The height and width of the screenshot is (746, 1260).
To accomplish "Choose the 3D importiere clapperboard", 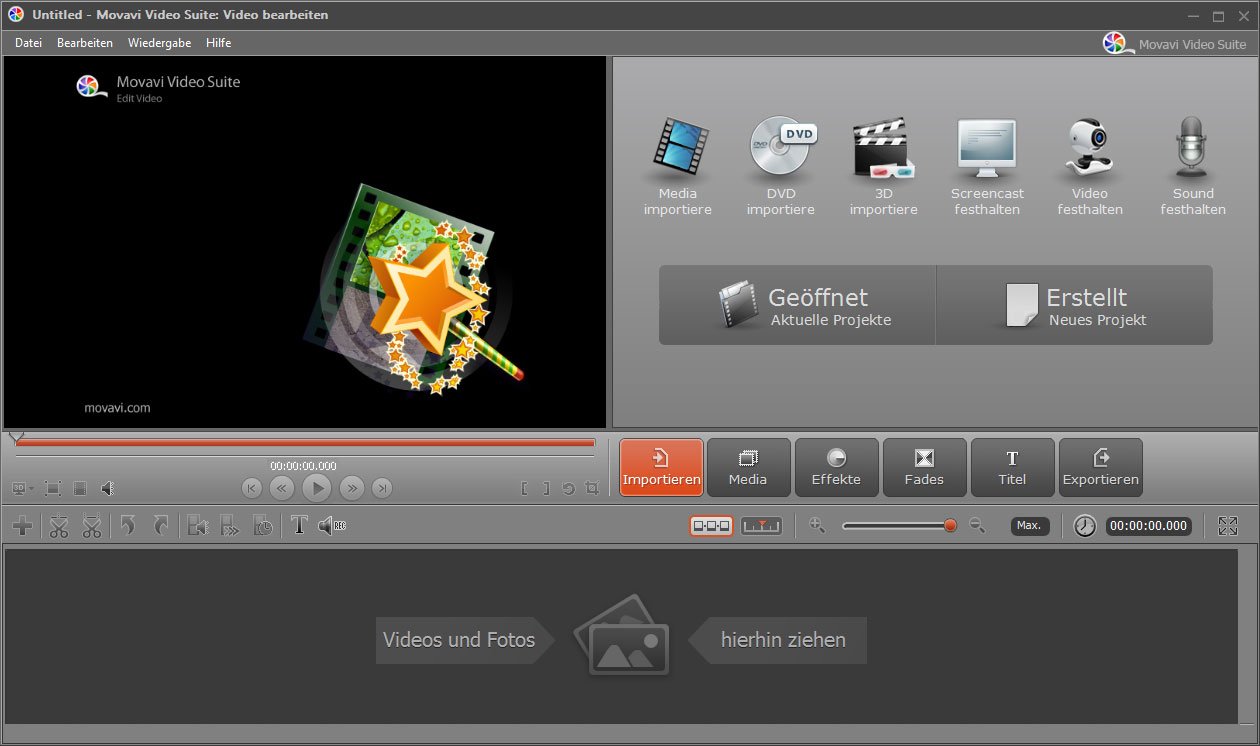I will pyautogui.click(x=884, y=149).
